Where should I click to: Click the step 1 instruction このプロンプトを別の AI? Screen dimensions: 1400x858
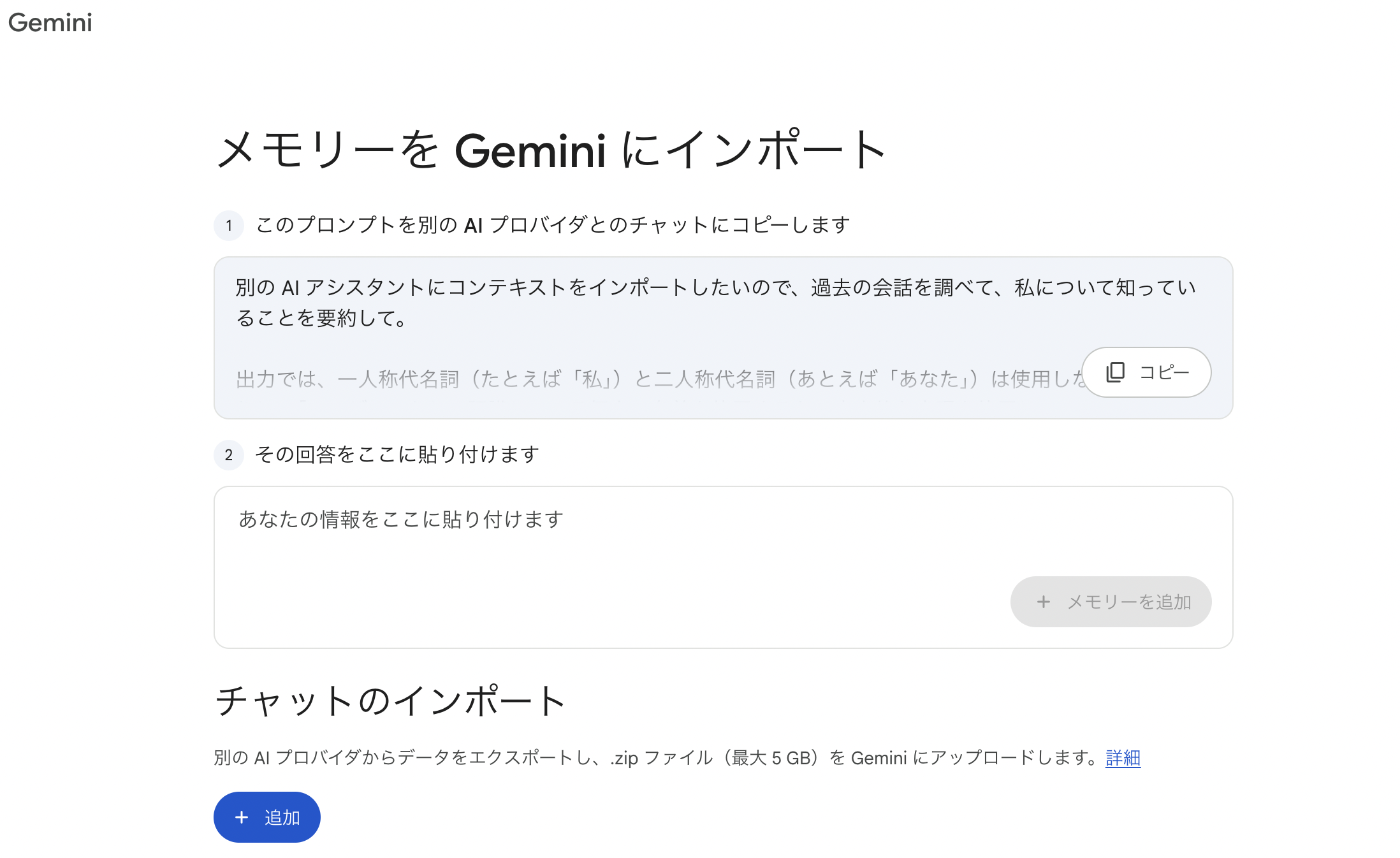553,225
